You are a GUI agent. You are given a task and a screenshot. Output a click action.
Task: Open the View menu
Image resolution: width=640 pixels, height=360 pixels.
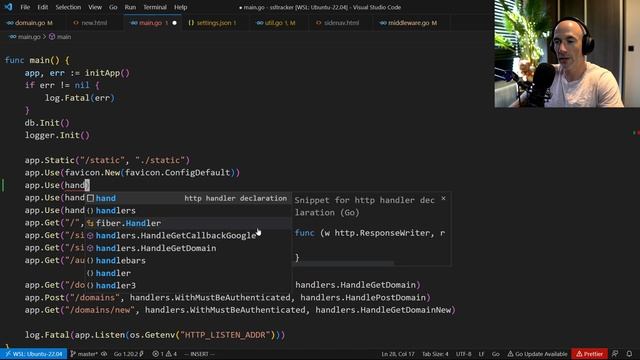(95, 7)
